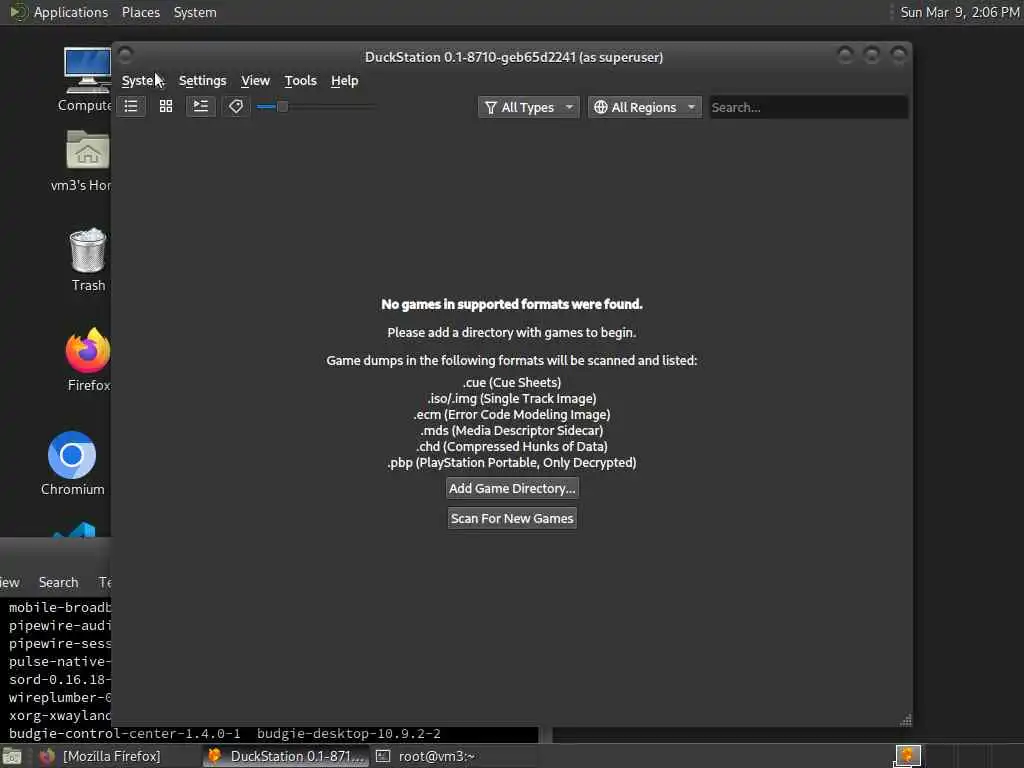Open Search menu in terminal window
1024x768 pixels.
click(x=58, y=583)
